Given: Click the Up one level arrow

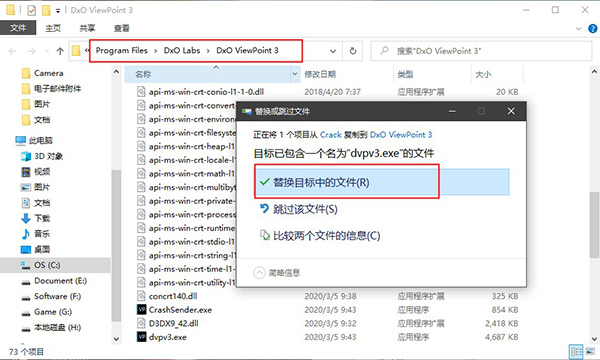Looking at the screenshot, I should 60,51.
